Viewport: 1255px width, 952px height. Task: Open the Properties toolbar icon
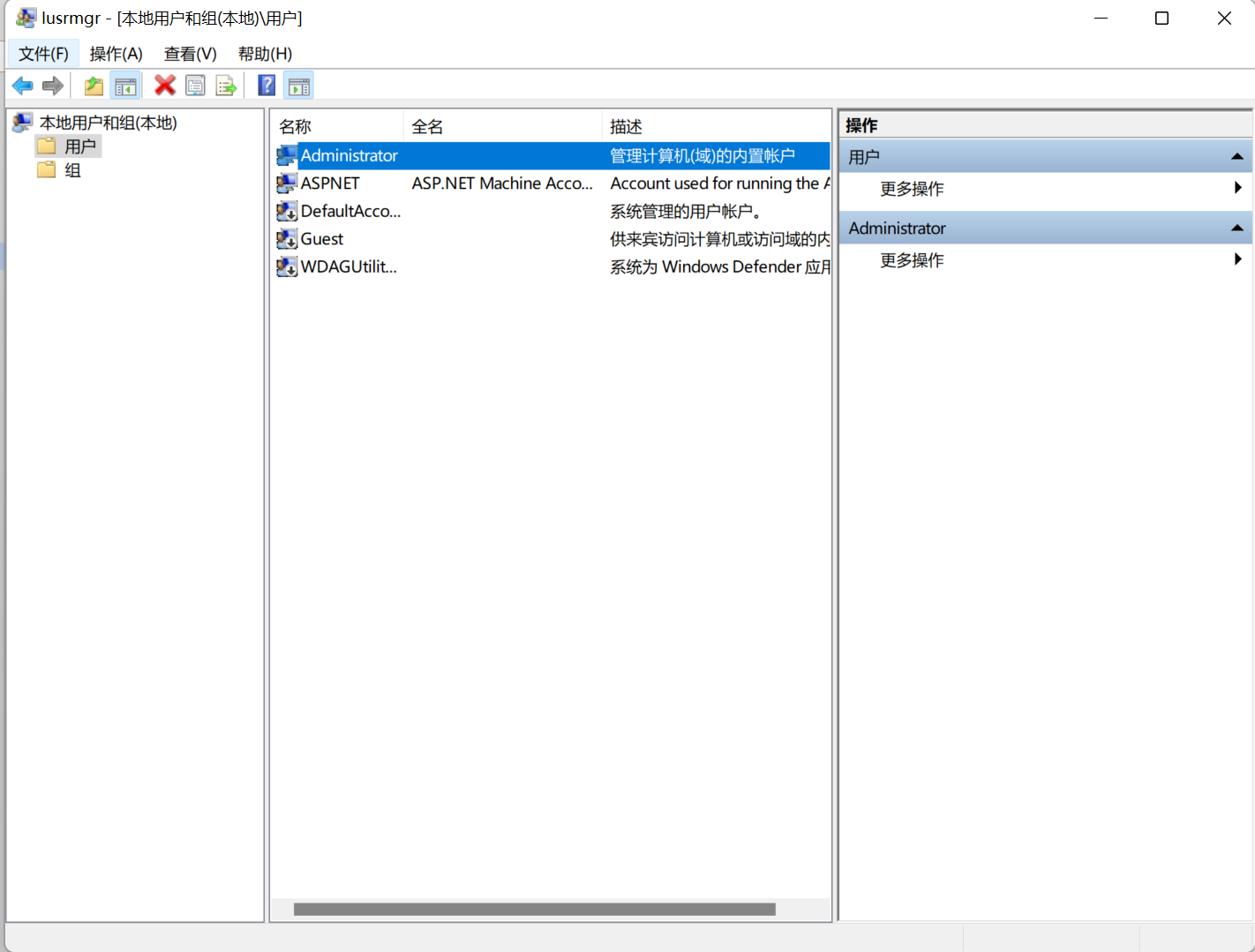click(195, 86)
